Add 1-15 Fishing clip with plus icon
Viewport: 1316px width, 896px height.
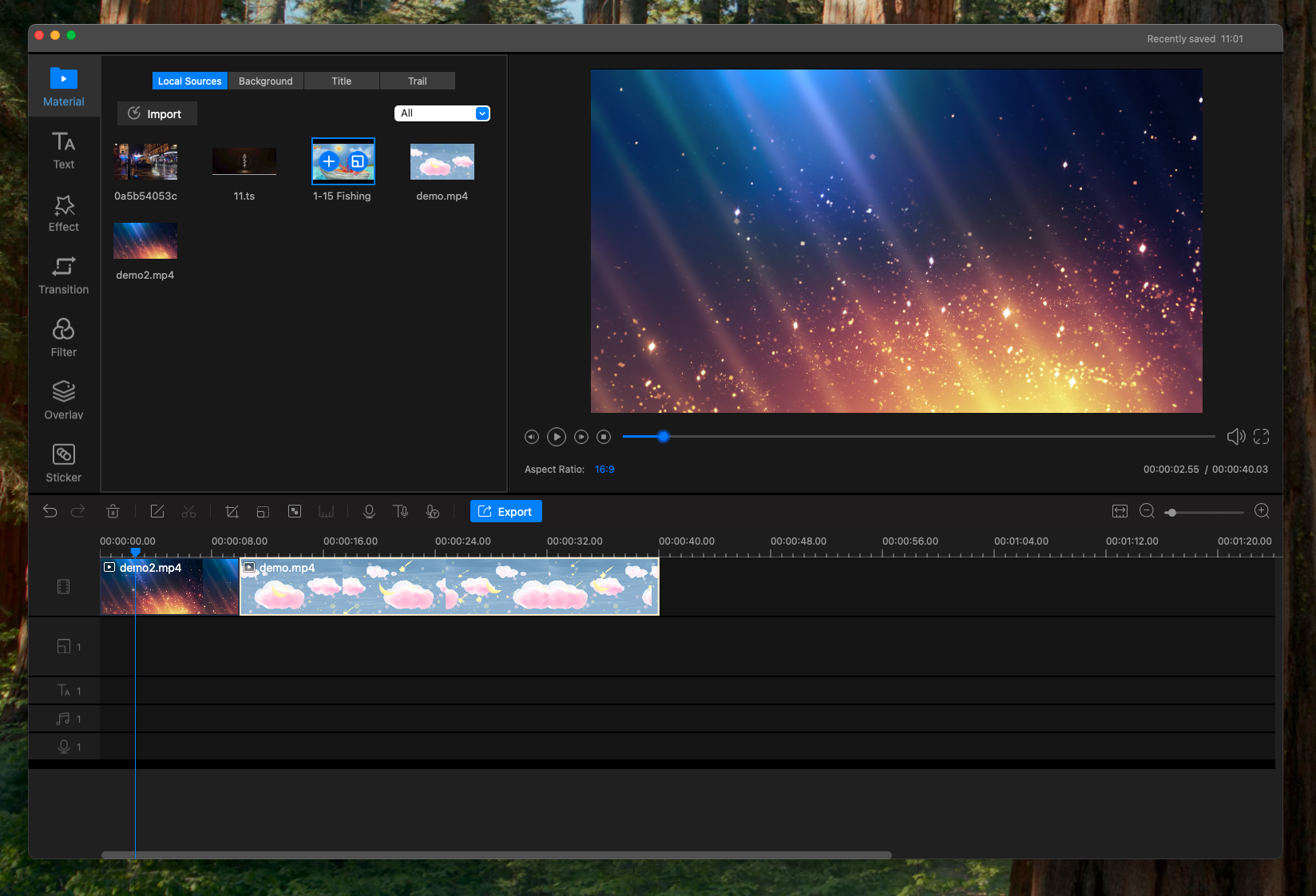coord(328,161)
